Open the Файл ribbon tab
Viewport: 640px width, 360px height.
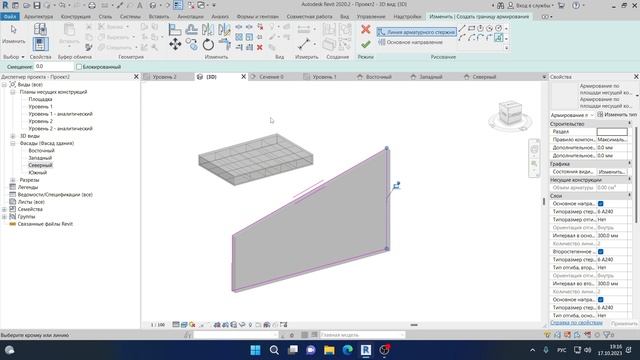(9, 17)
